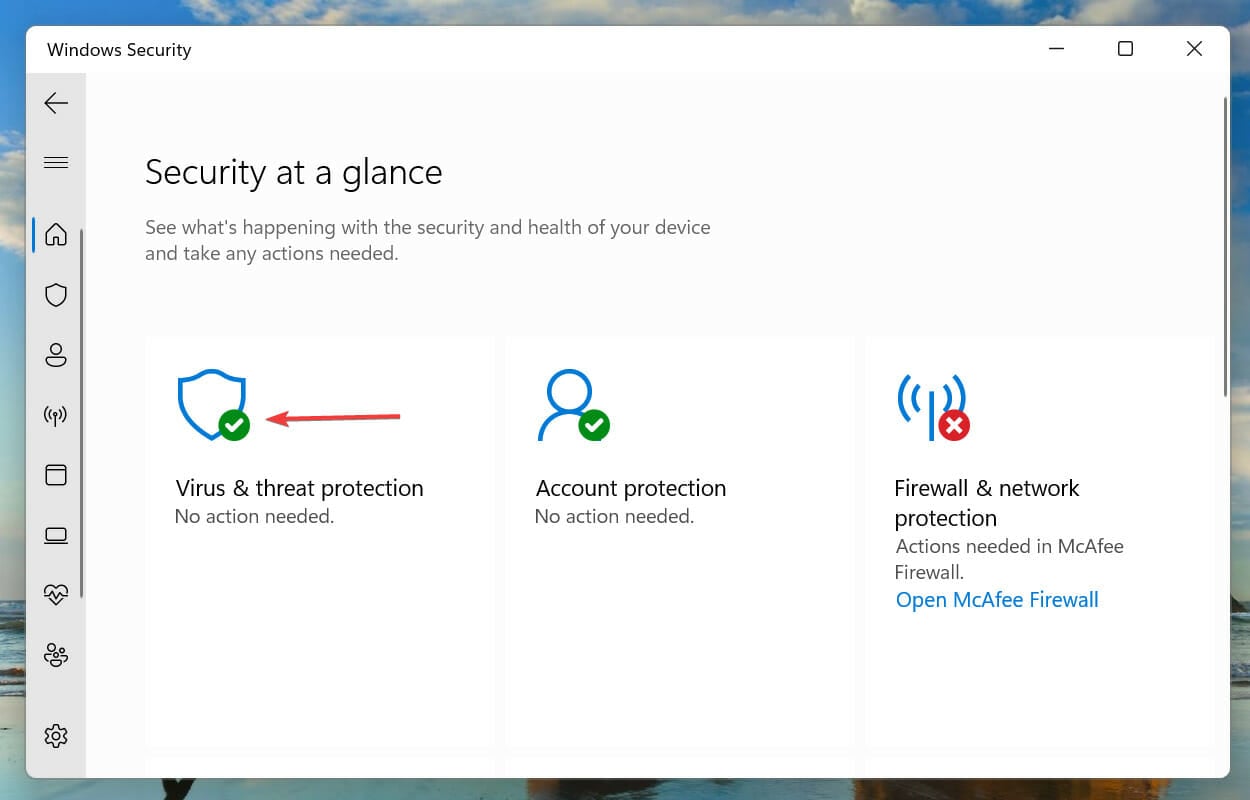
Task: Open Family options sidebar icon
Action: [56, 655]
